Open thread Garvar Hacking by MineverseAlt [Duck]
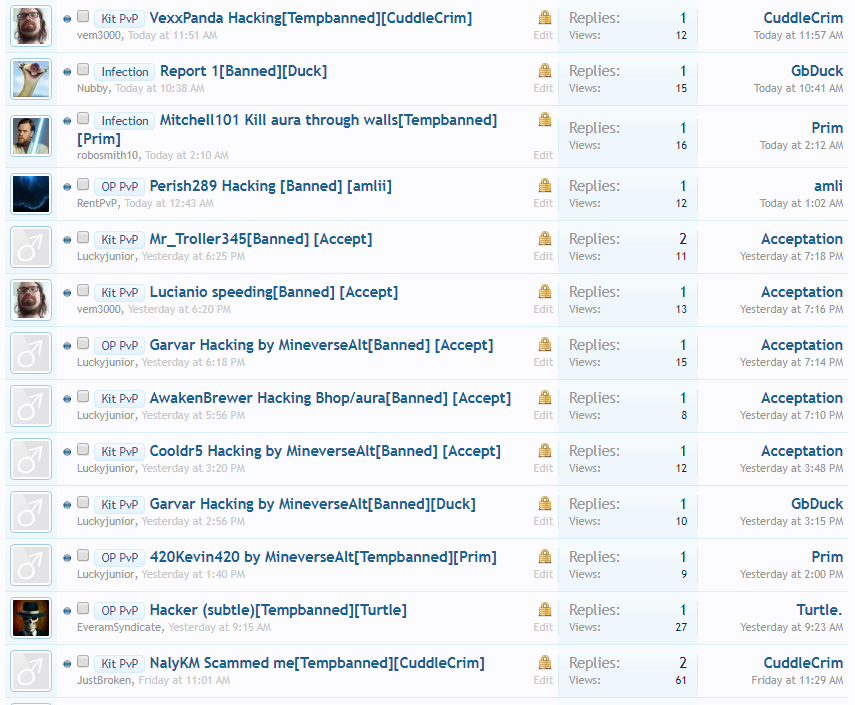This screenshot has height=705, width=855. [312, 504]
